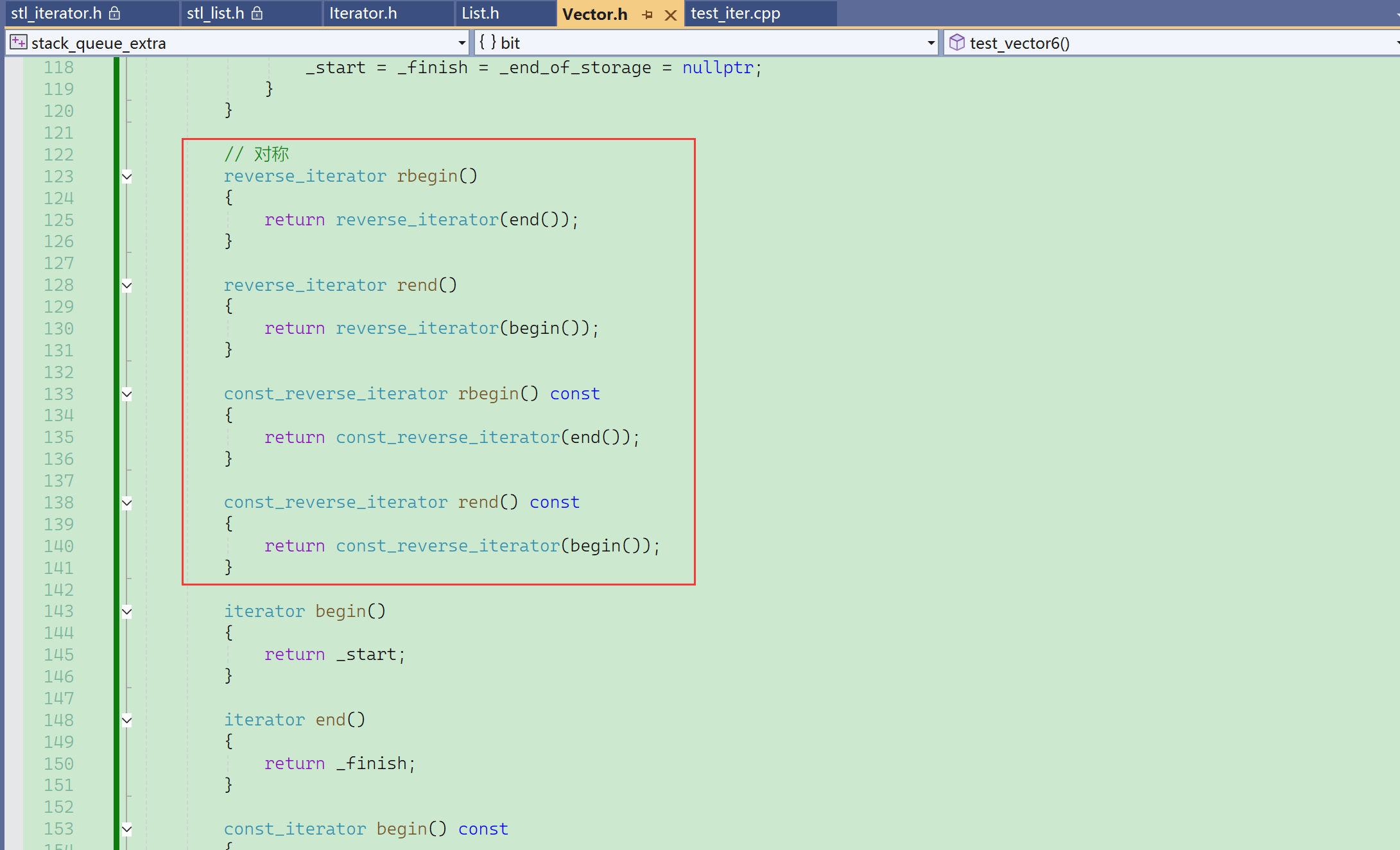Click the lock icon on stl_iterator.h tab
Viewport: 1400px width, 850px height.
[115, 13]
